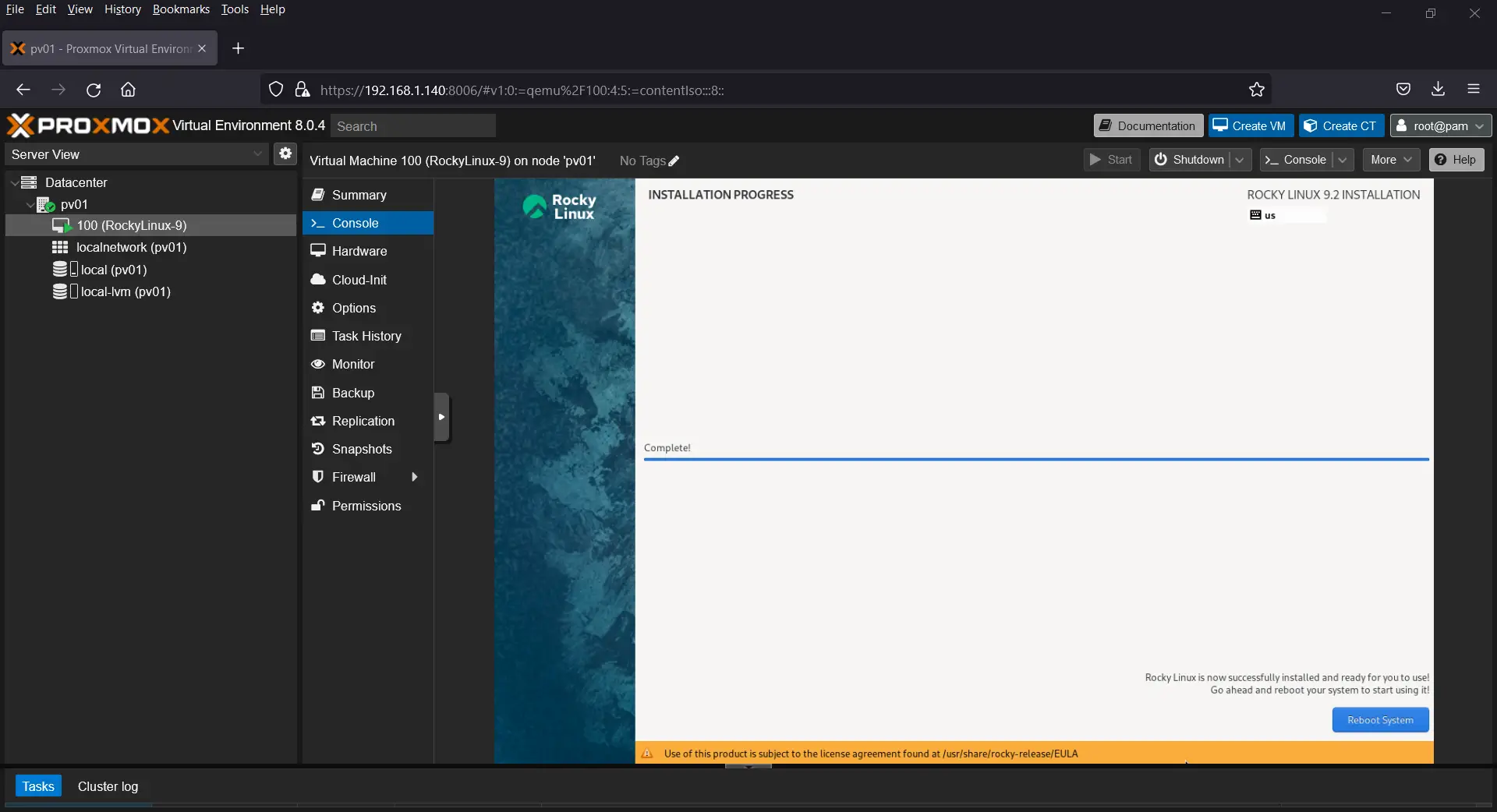Open the Shutdown dropdown arrow
Screen dimensions: 1497x812
(1240, 160)
